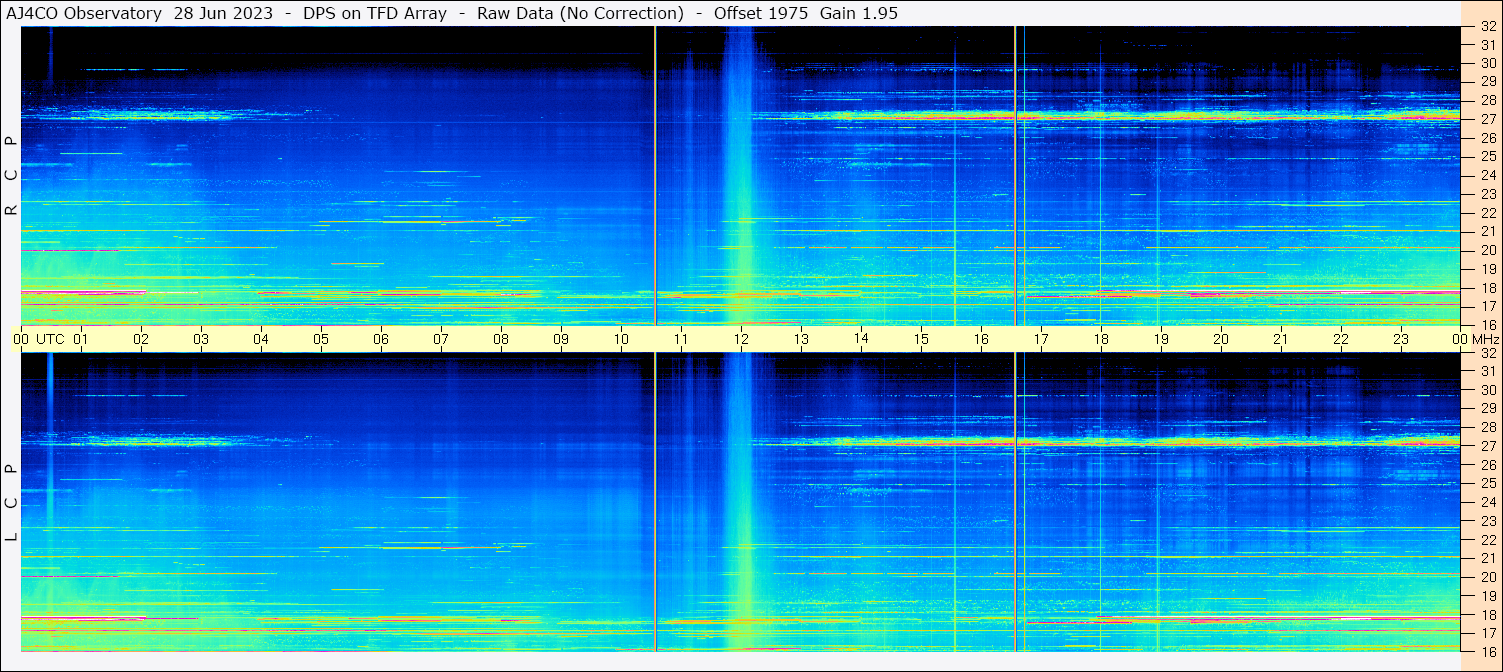The height and width of the screenshot is (672, 1503).
Task: Select hour 04 on the time axis
Action: 261,339
